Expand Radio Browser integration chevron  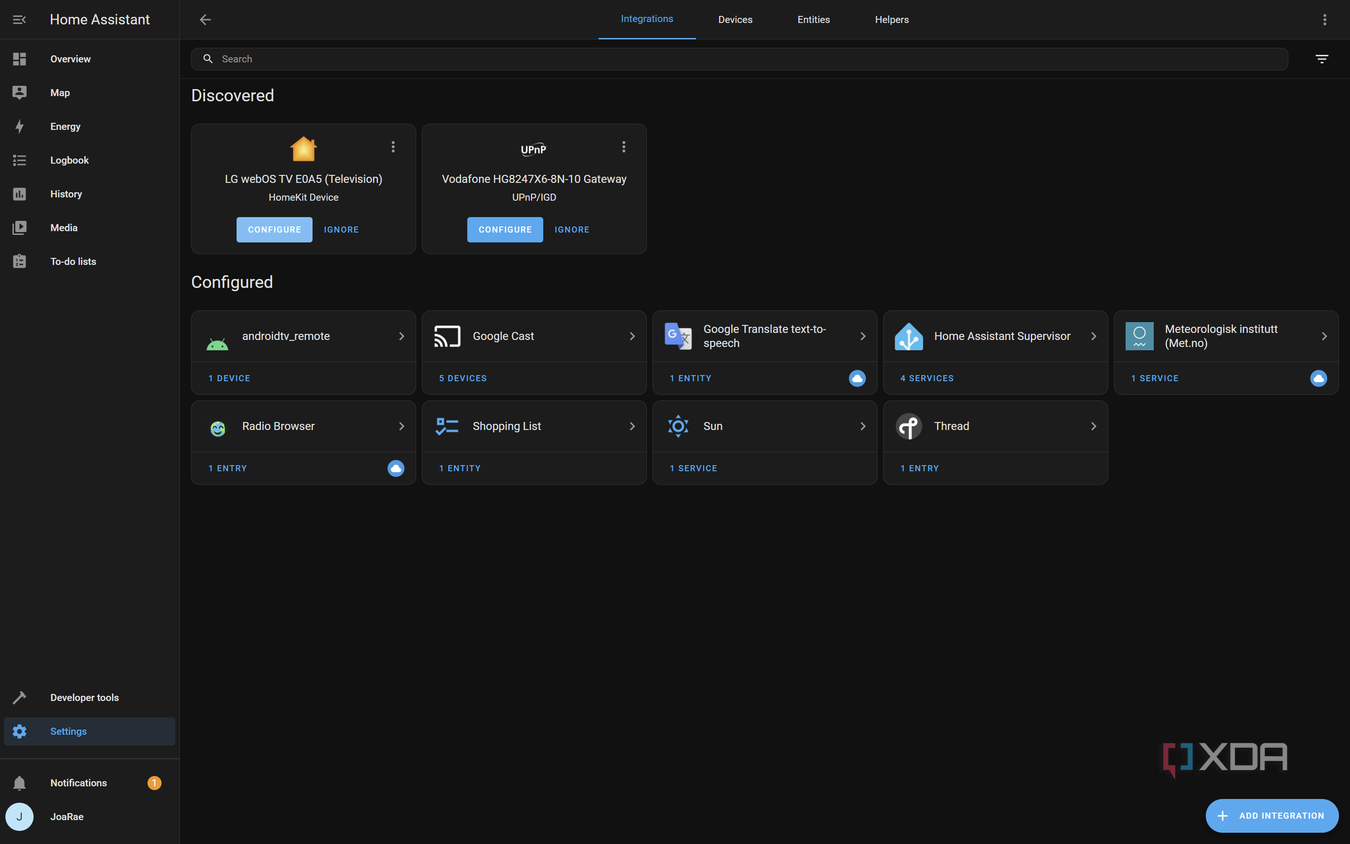coord(401,426)
